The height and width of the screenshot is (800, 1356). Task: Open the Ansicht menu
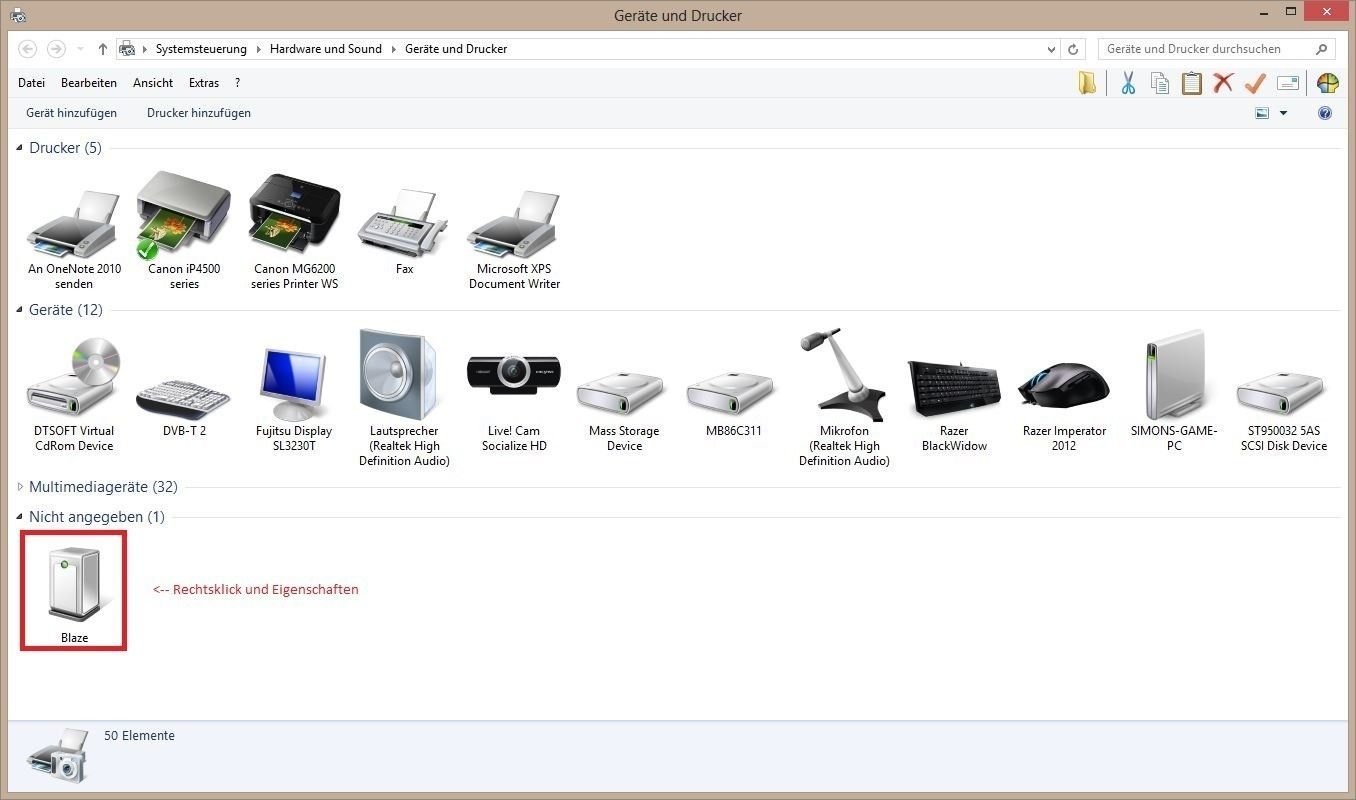tap(153, 83)
